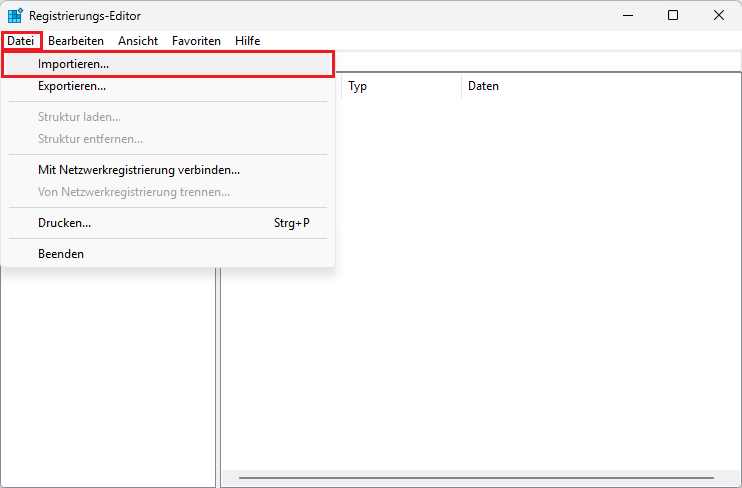742x488 pixels.
Task: Click the Typ column header
Action: click(401, 86)
